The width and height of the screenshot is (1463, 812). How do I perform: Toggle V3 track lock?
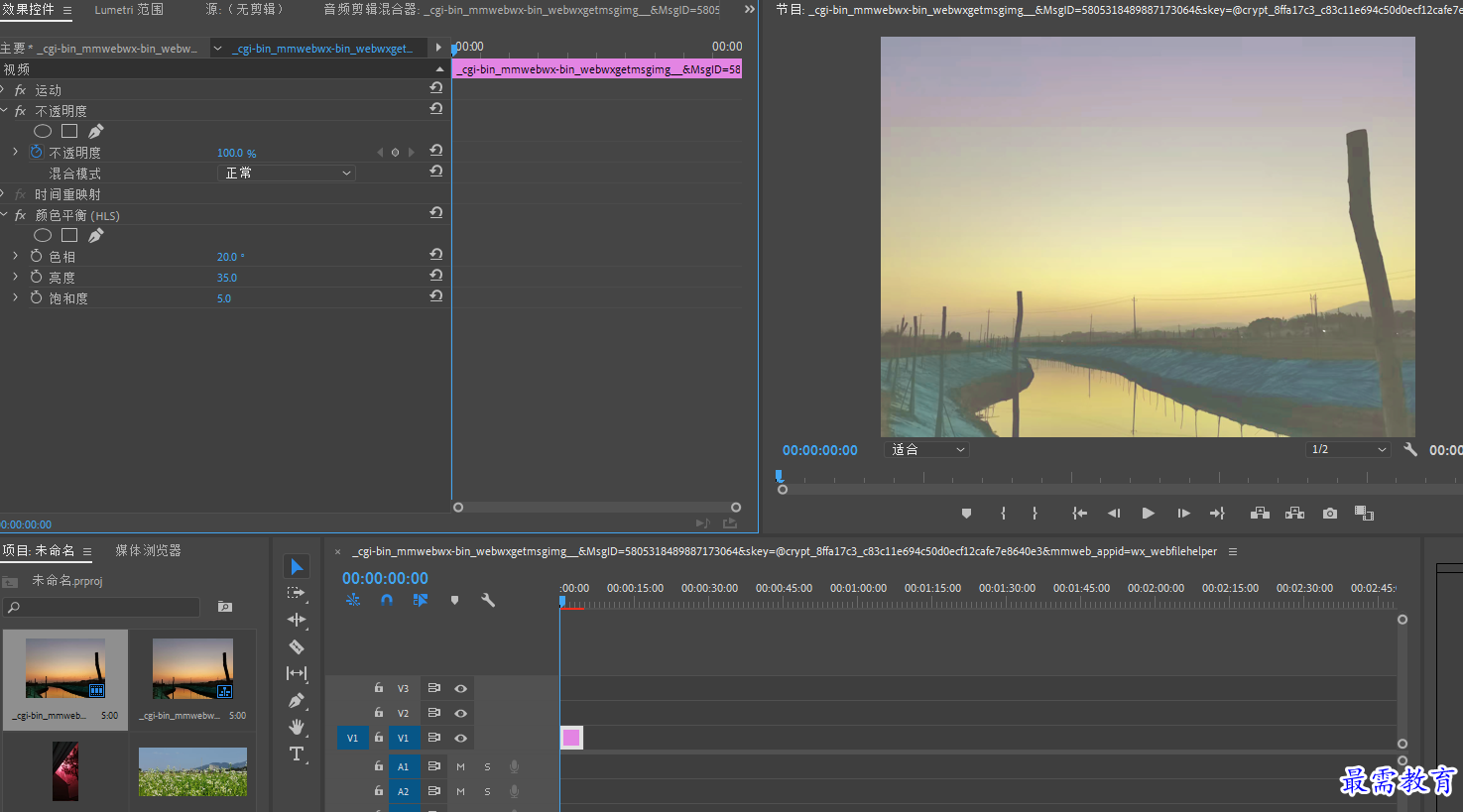tap(378, 687)
